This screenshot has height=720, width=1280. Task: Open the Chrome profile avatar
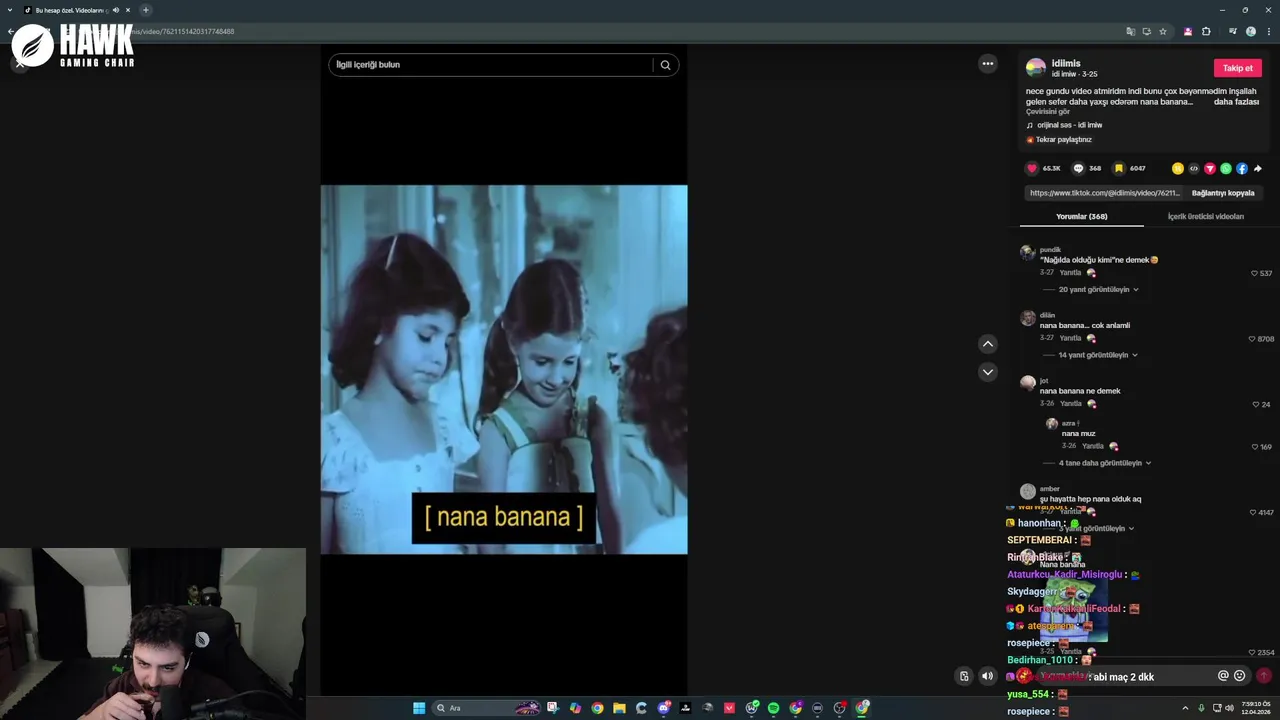[x=1251, y=31]
